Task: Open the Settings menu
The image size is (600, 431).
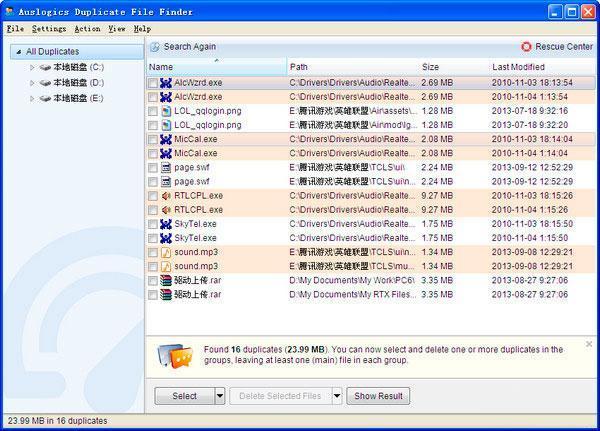Action: (49, 29)
